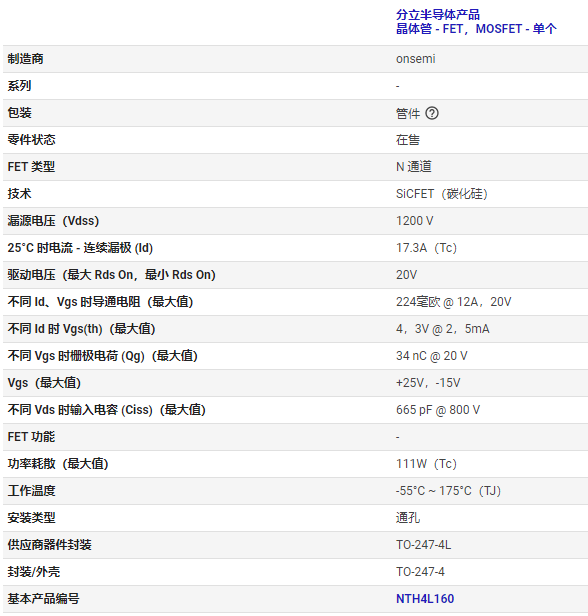Screen dimensions: 588x616
Task: Select the 111W (Tc) power dissipation value
Action: tap(426, 464)
